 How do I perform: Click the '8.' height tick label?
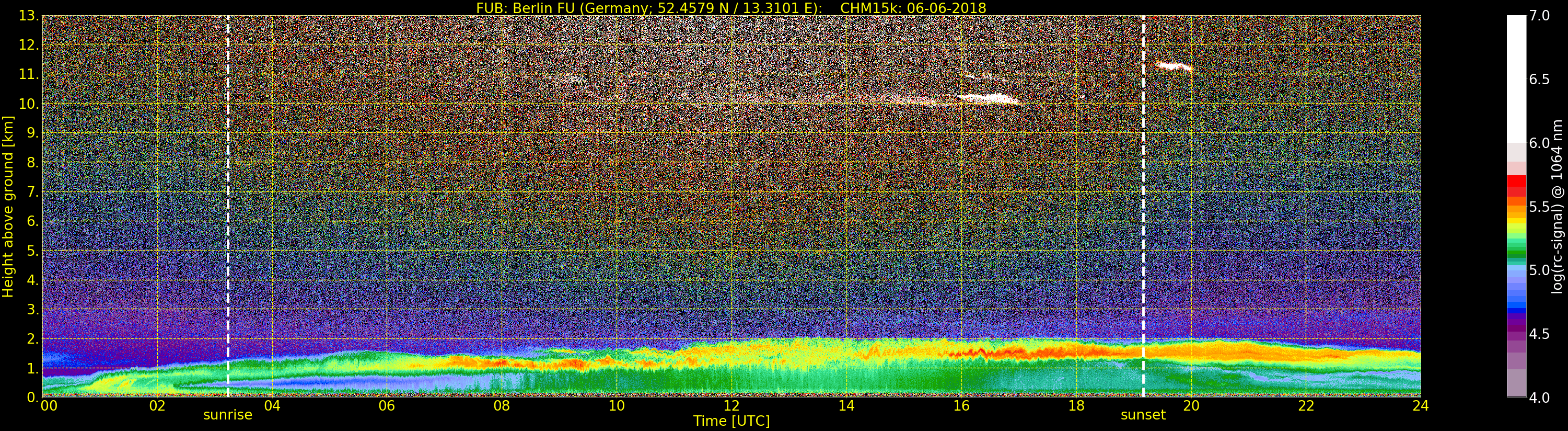point(33,163)
